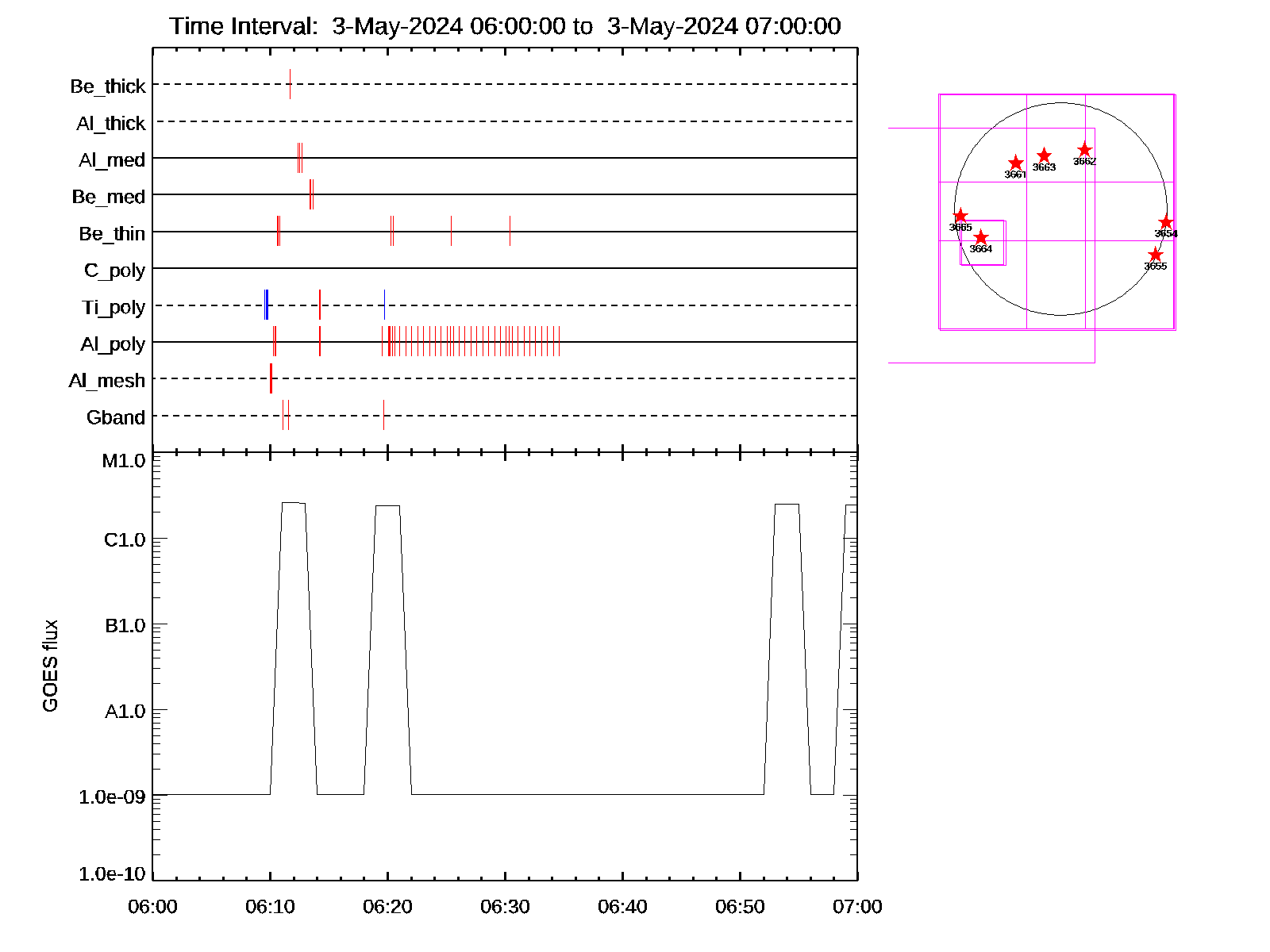This screenshot has height=952, width=1270.
Task: Click the gray marker on the Be_thick row
Action: (290, 84)
